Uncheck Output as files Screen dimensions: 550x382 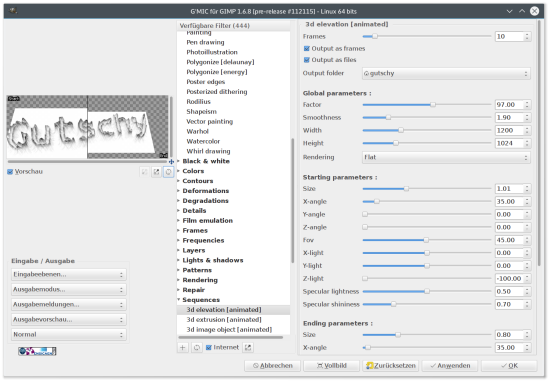(307, 60)
